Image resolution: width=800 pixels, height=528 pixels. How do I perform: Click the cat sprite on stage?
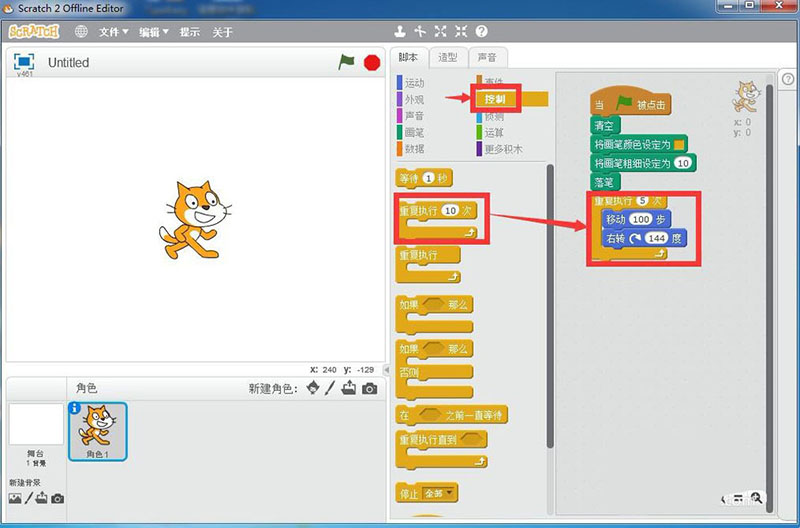click(x=195, y=220)
